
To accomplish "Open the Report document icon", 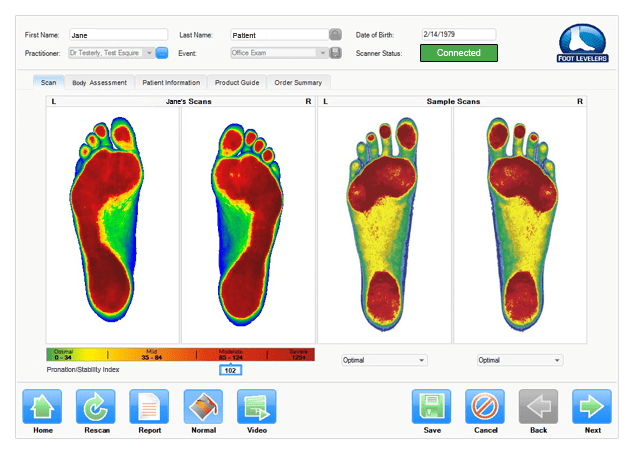I will click(149, 408).
